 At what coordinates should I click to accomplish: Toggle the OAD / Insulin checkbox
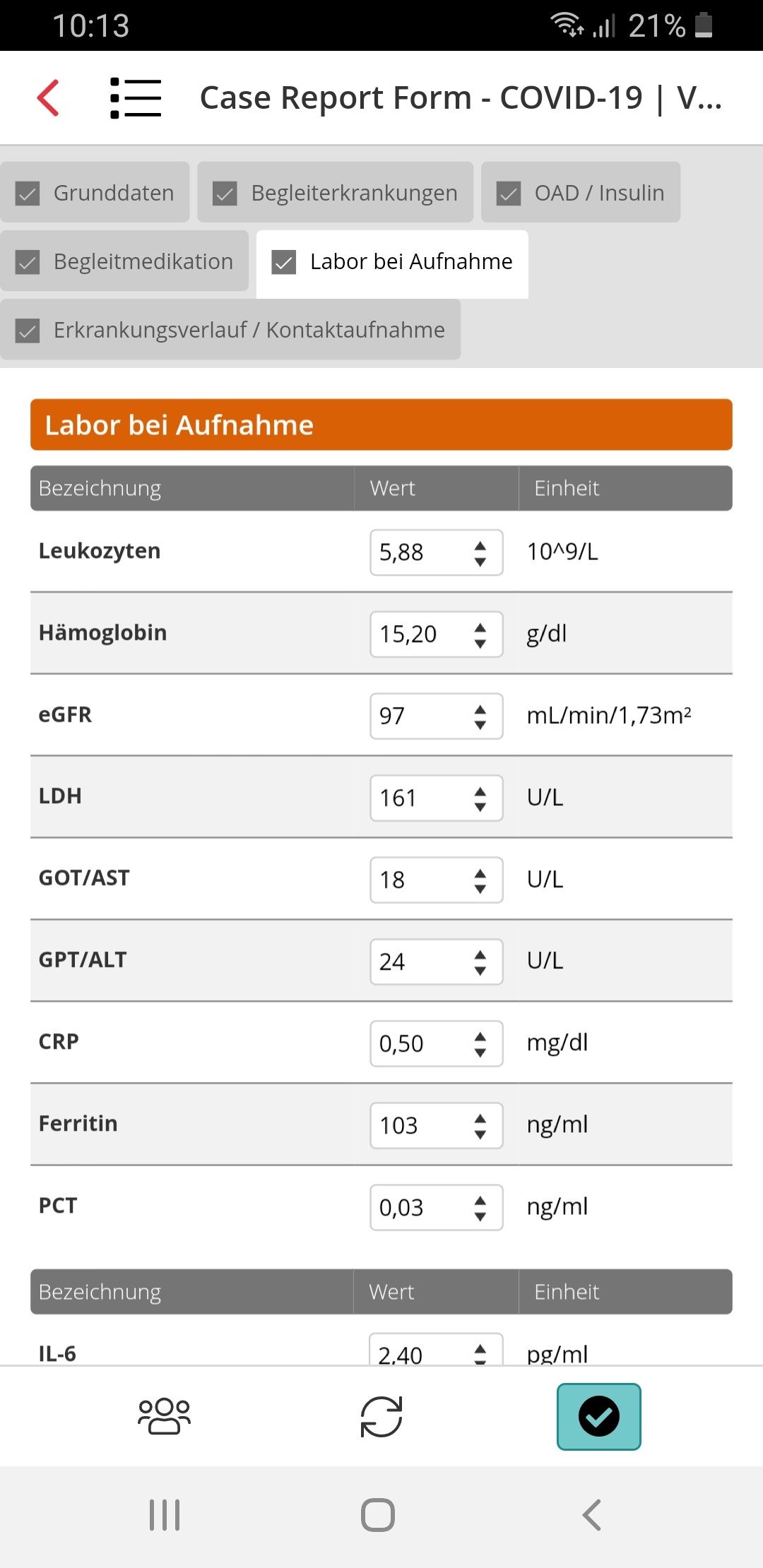click(509, 193)
